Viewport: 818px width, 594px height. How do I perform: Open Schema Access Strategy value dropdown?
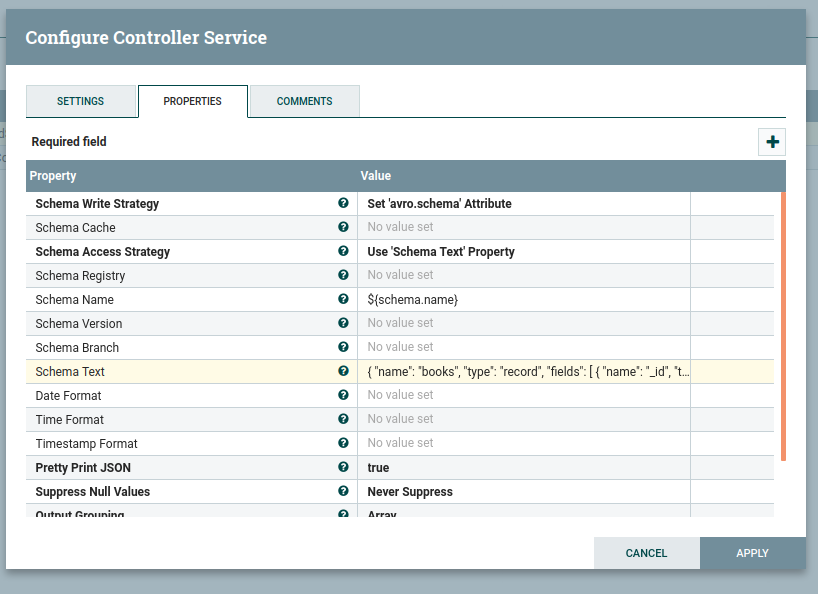click(x=523, y=252)
